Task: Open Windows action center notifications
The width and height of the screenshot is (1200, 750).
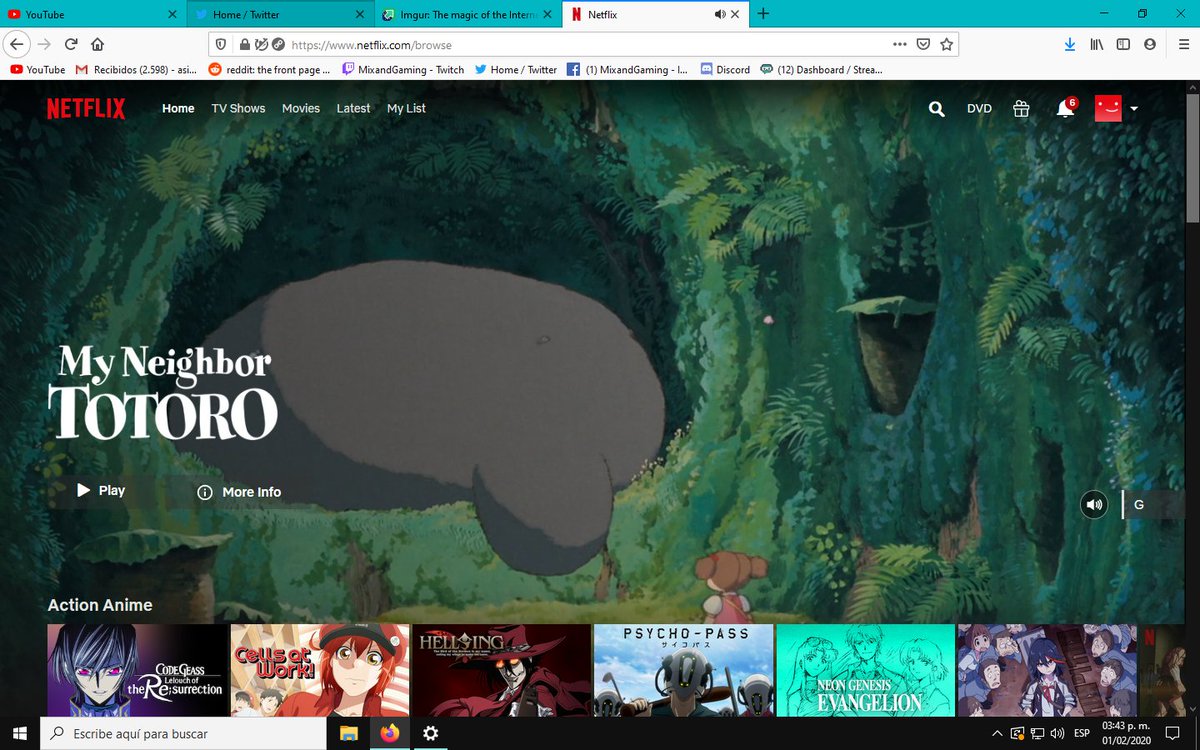Action: click(x=1173, y=734)
